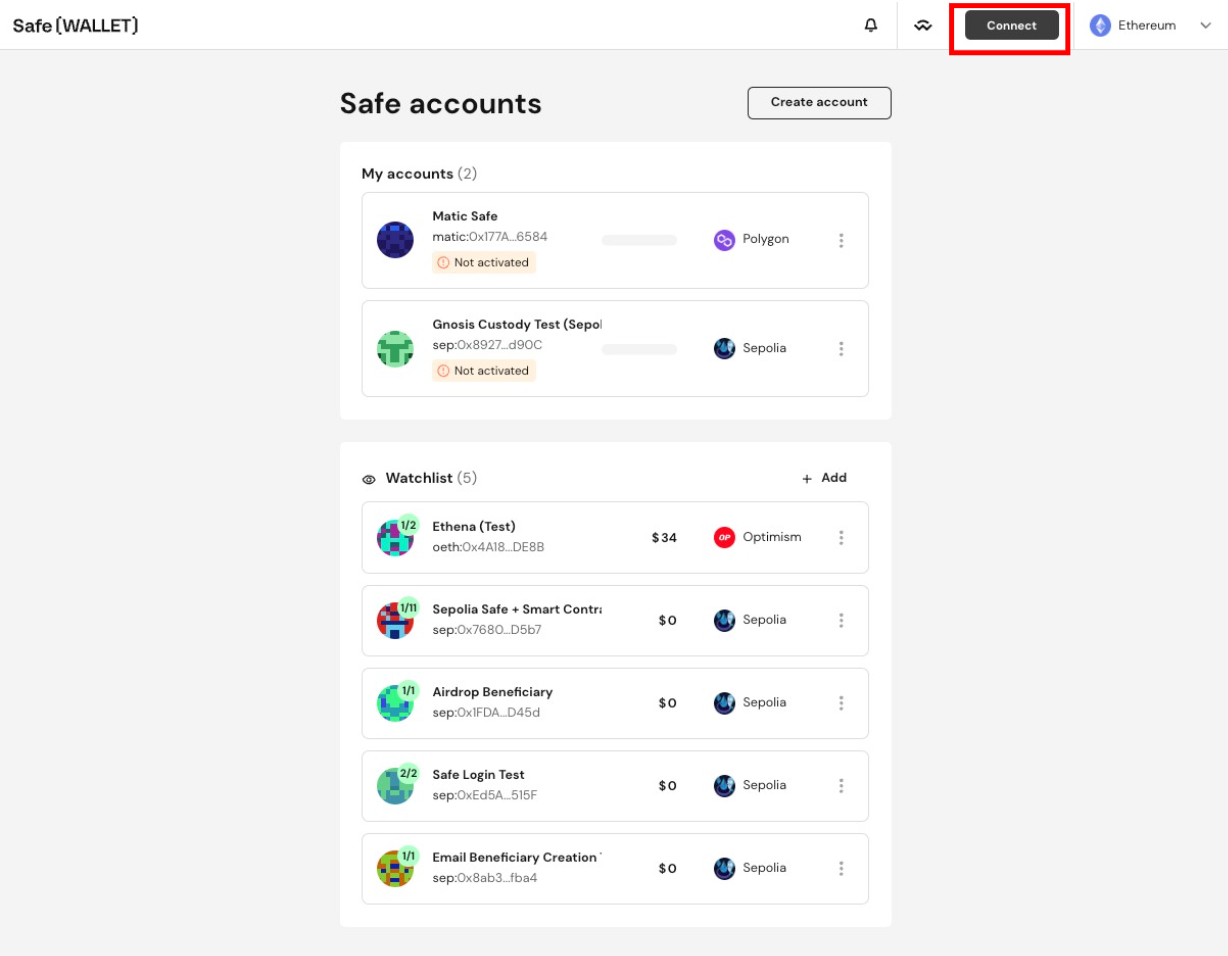Click the Create account button
1228x956 pixels.
coord(819,102)
